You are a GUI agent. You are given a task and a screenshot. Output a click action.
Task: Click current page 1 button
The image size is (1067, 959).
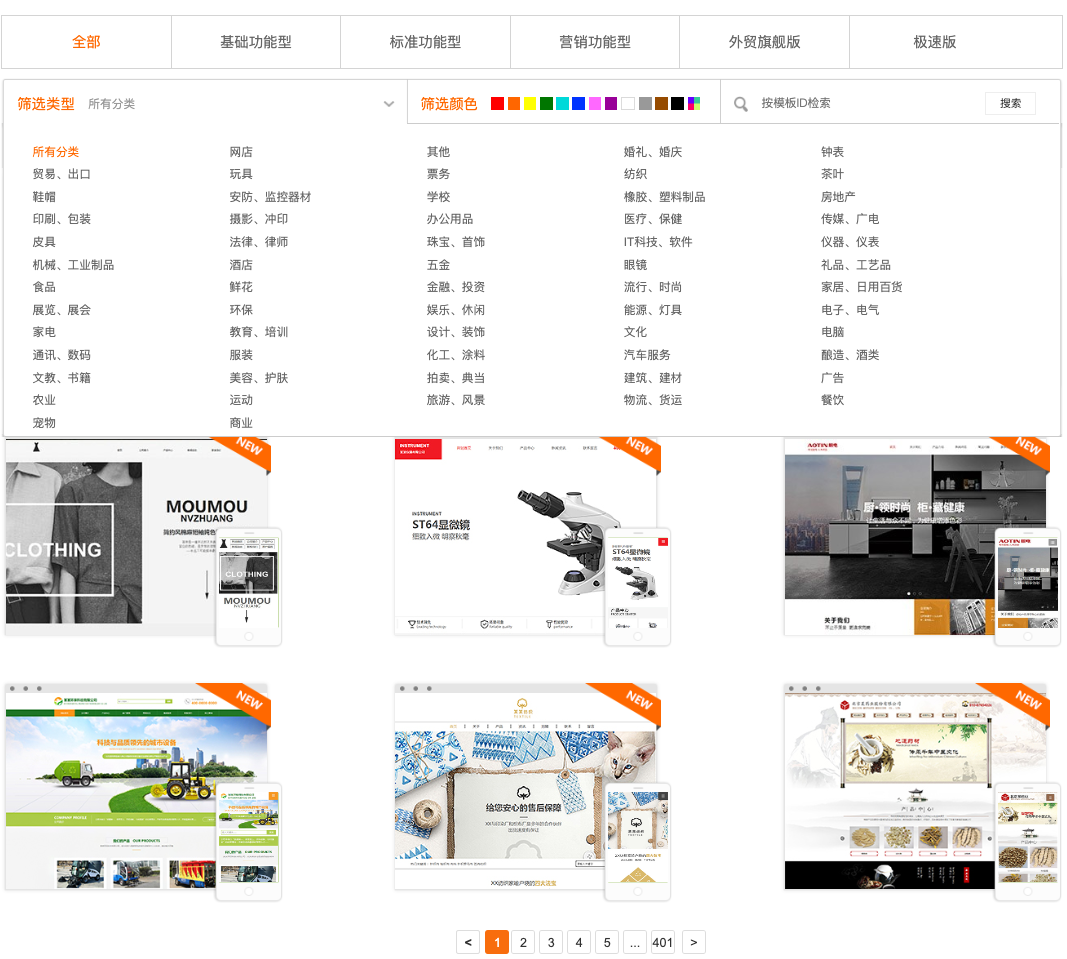click(x=497, y=942)
